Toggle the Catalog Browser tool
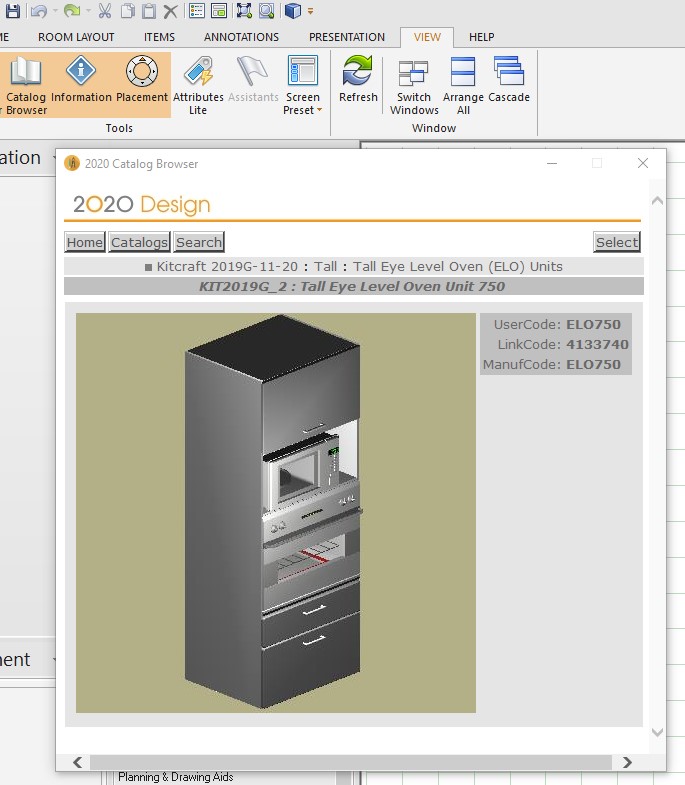685x785 pixels. (x=26, y=85)
